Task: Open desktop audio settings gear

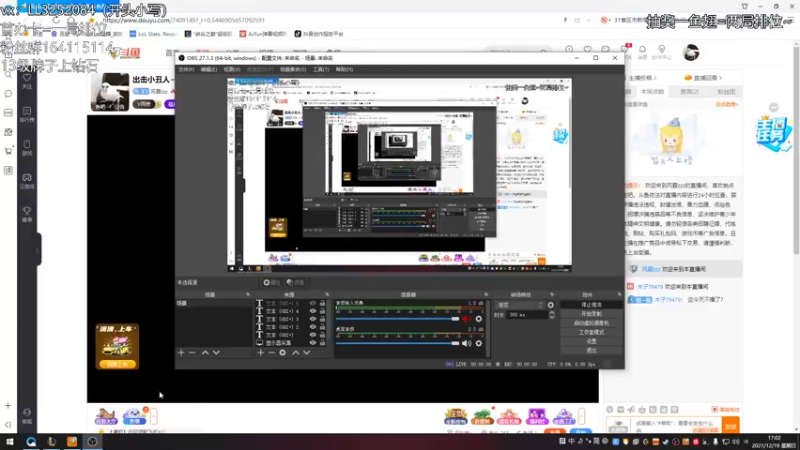Action: (479, 343)
